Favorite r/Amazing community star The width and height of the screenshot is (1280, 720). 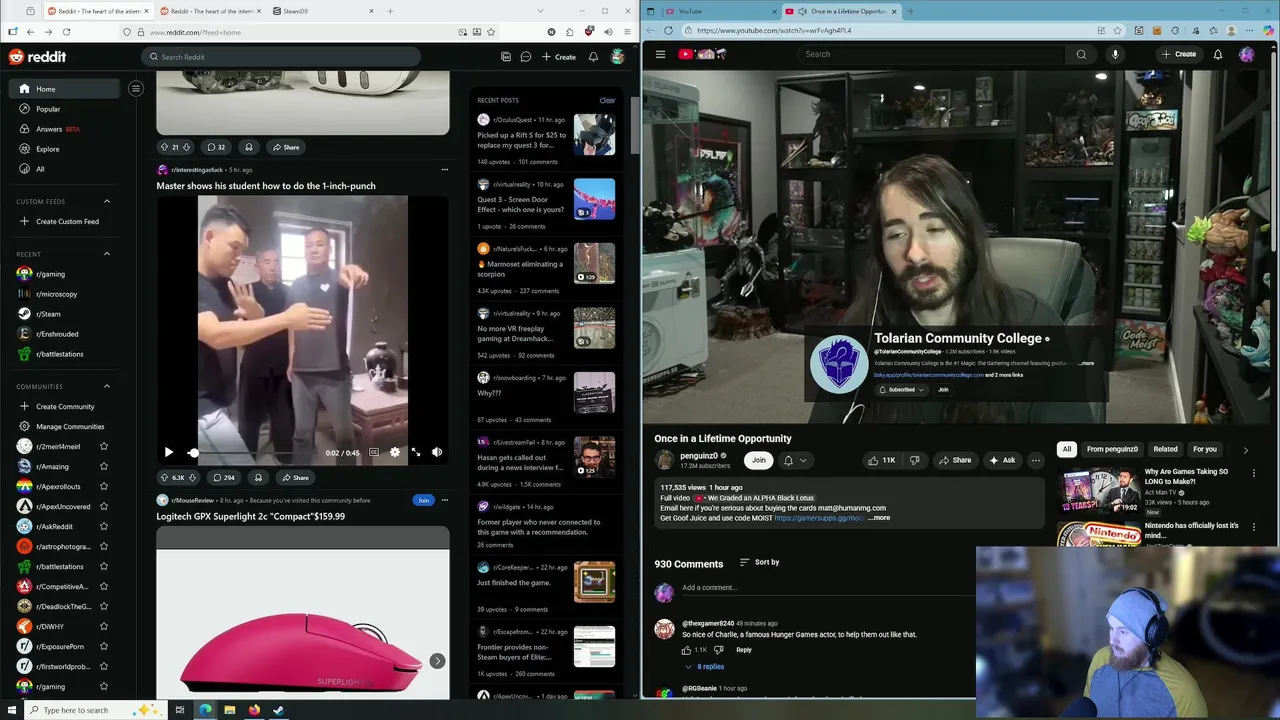click(x=104, y=466)
